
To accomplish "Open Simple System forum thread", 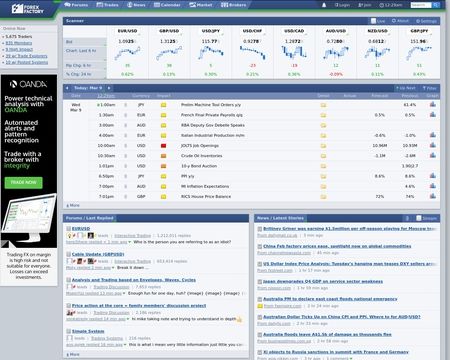I will pos(88,331).
